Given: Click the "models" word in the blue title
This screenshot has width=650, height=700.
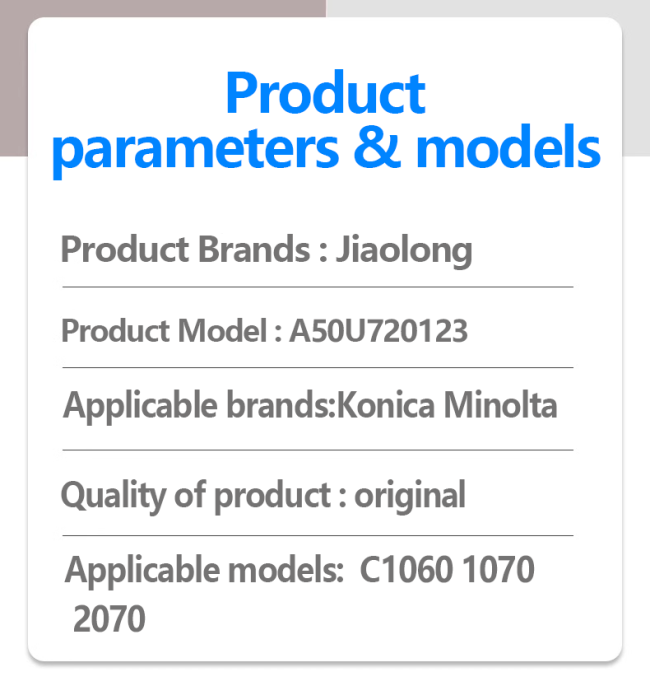Looking at the screenshot, I should (508, 146).
